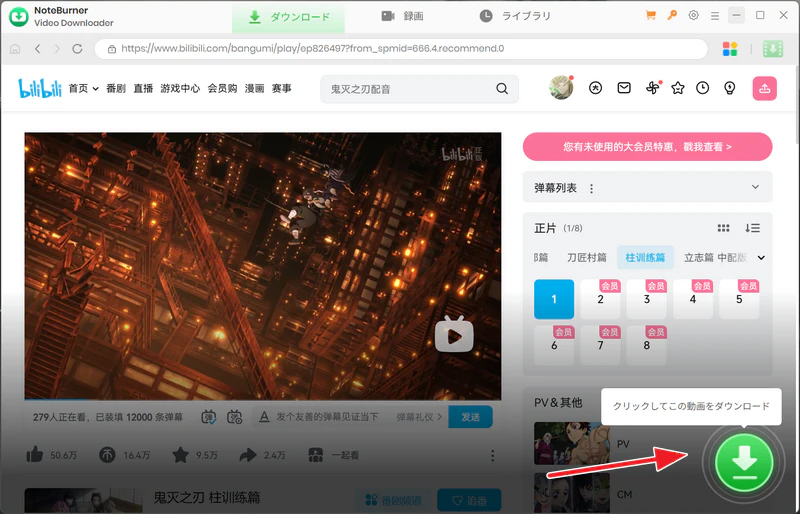Open the PV video thumbnail
This screenshot has width=800, height=514.
[x=572, y=443]
